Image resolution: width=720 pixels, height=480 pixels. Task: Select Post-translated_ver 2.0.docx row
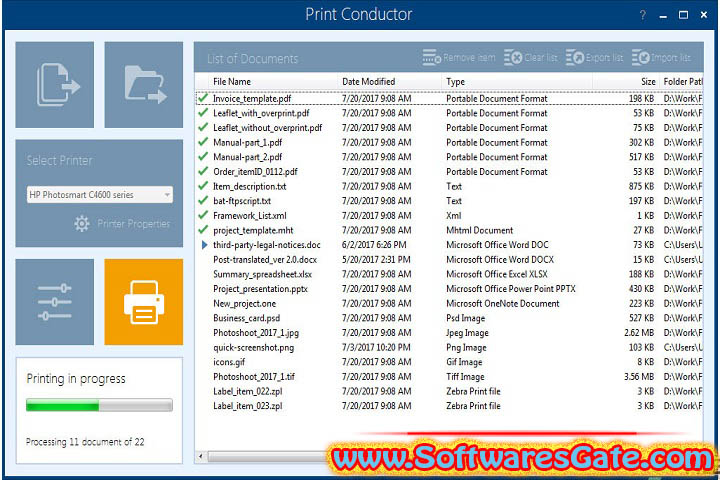point(449,260)
